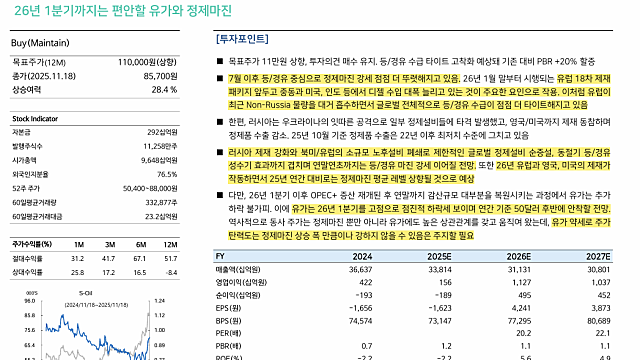The image size is (640, 360).
Task: Click shares outstanding '11,258만주'
Action: [160, 146]
